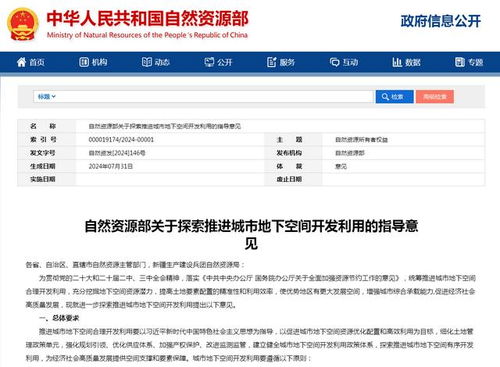Open the 数据 menu item
Image resolution: width=500 pixels, height=367 pixels.
pos(406,62)
